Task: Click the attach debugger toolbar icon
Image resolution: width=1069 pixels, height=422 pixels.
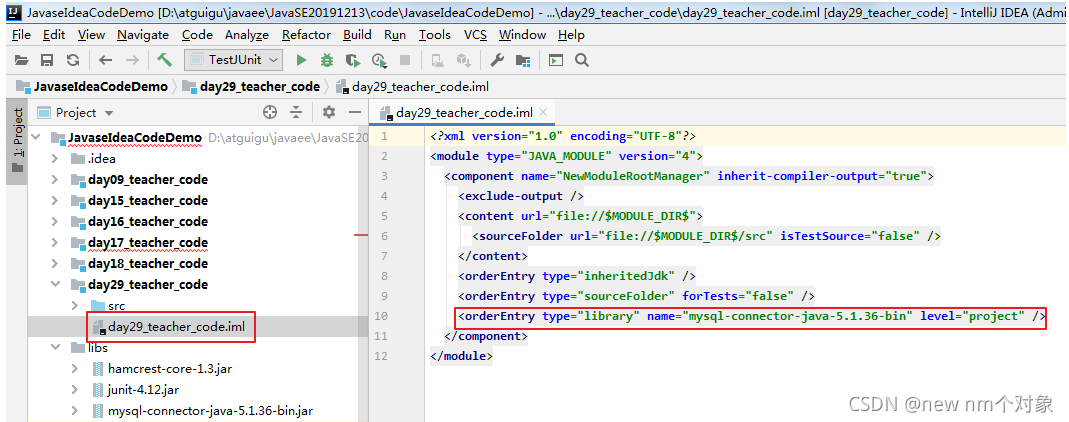Action: pyautogui.click(x=464, y=61)
